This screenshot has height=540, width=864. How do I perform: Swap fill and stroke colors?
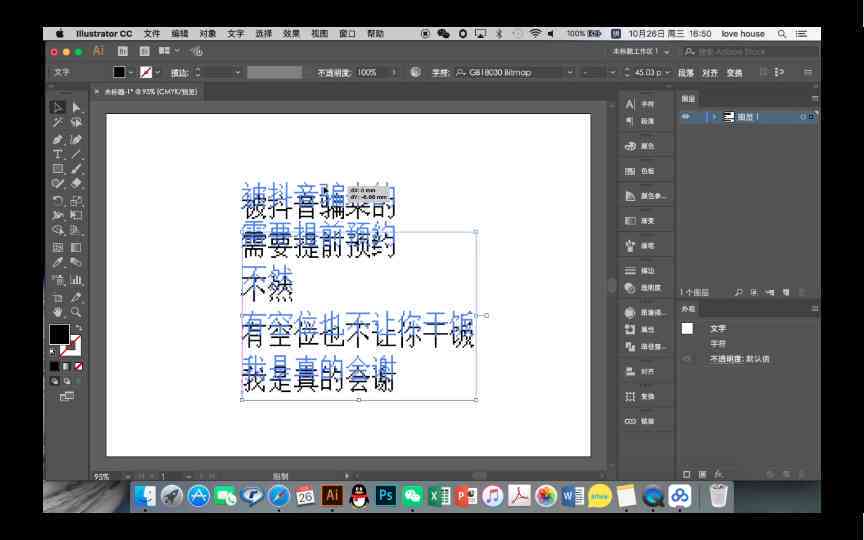(78, 327)
